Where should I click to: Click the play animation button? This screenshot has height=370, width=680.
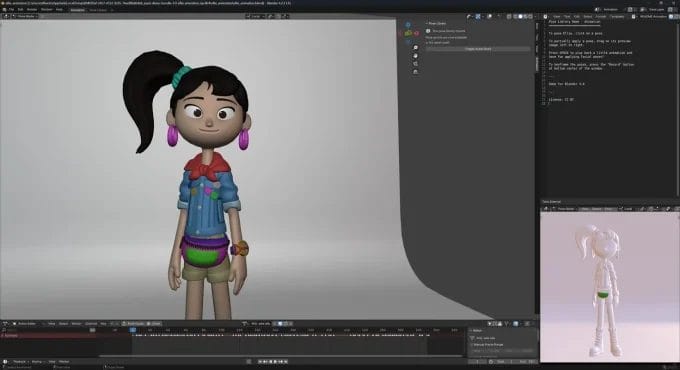tap(275, 361)
